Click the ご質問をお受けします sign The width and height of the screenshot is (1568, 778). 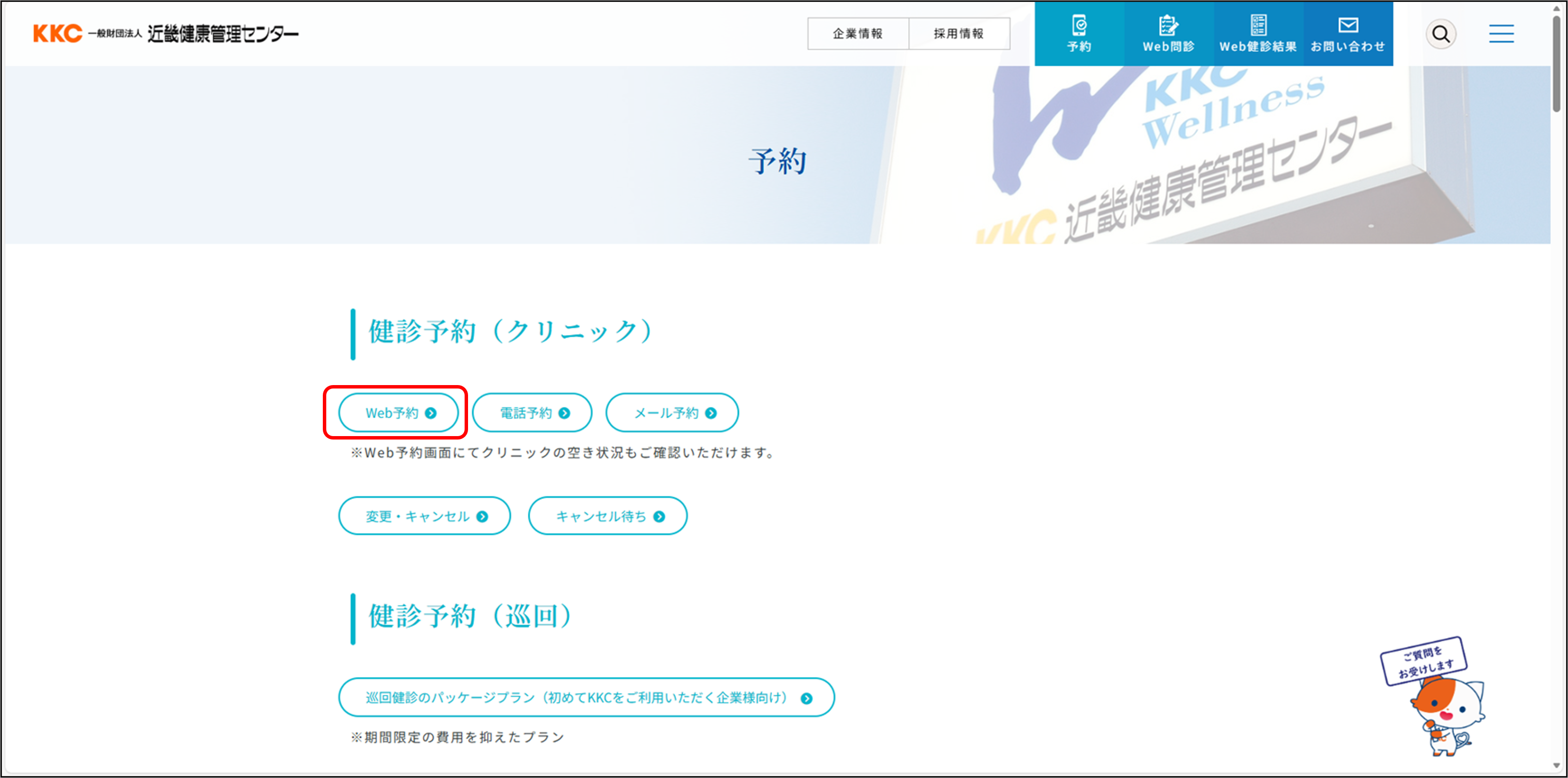(x=1423, y=661)
